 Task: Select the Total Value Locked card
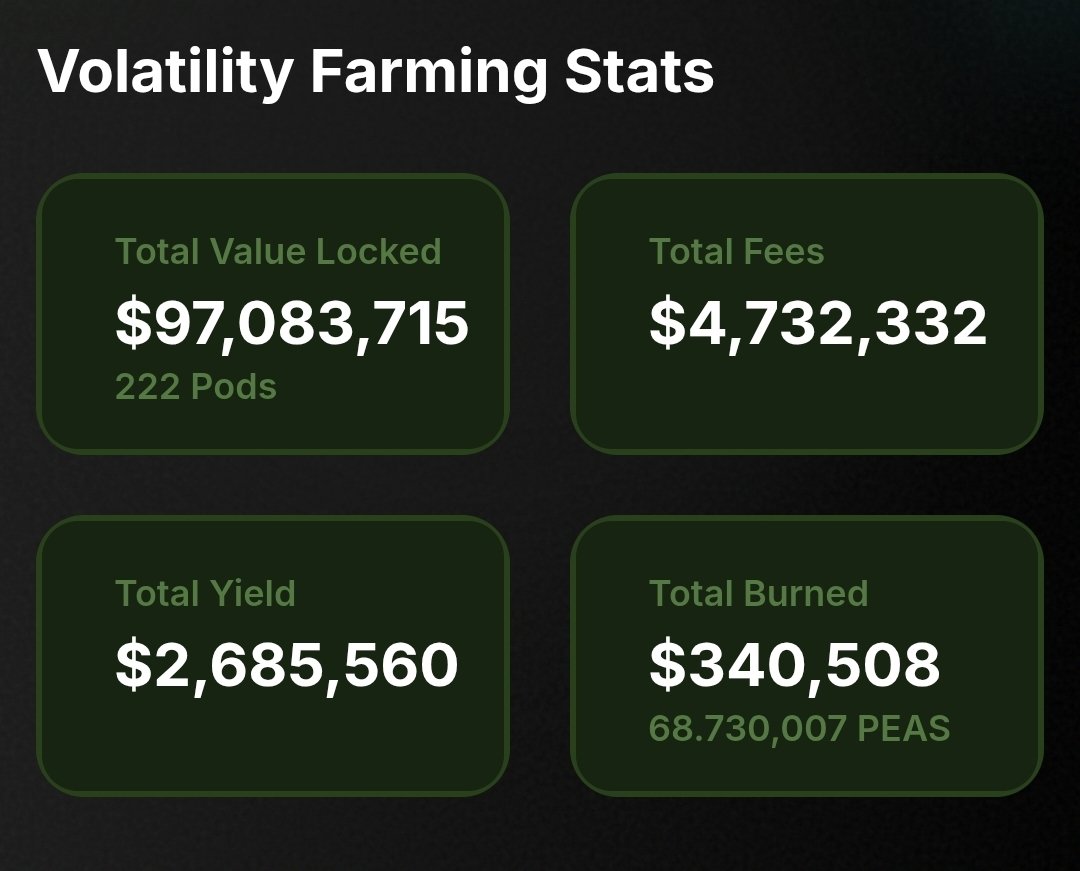pos(273,314)
